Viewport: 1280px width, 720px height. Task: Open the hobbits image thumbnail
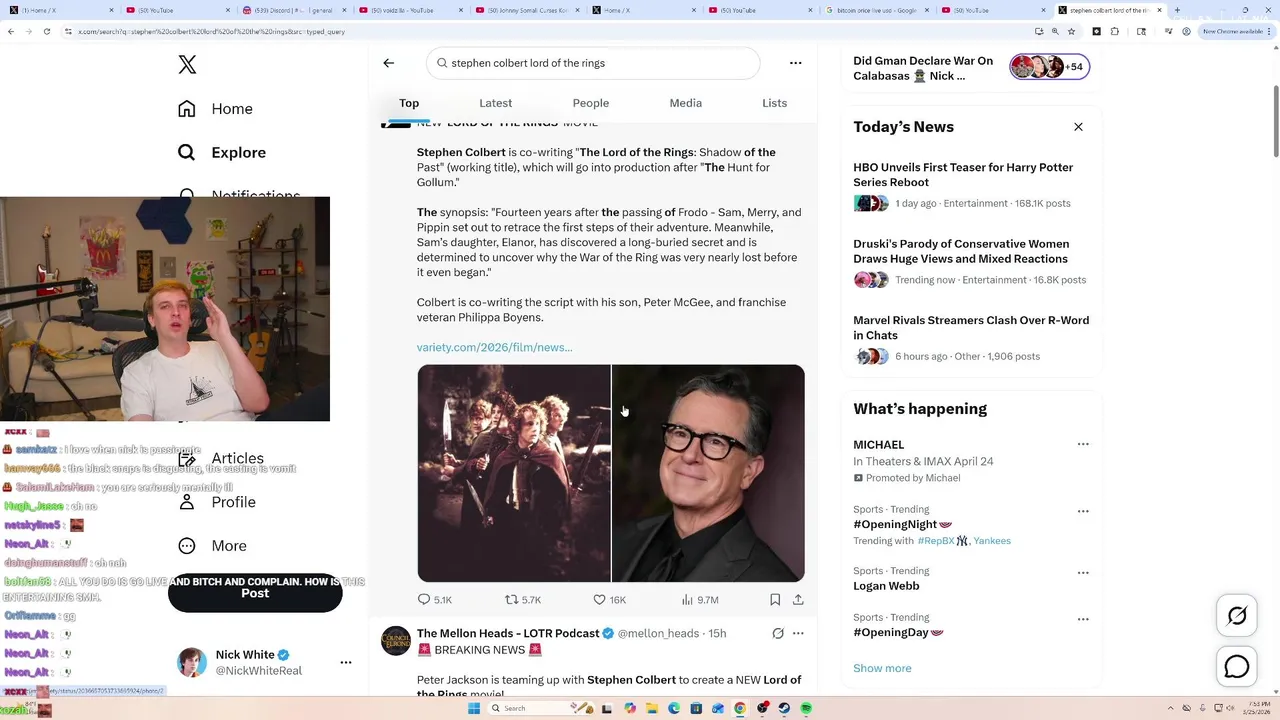(514, 473)
